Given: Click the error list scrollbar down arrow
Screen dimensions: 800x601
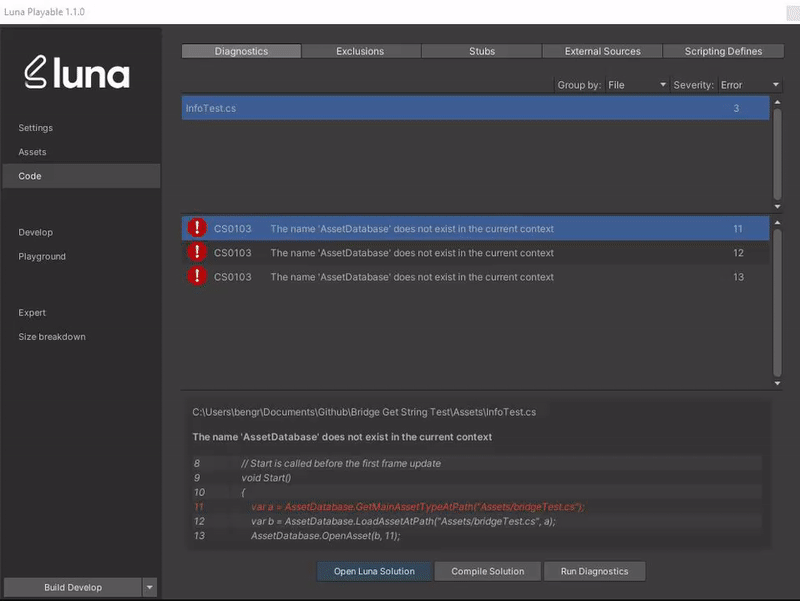Looking at the screenshot, I should click(777, 383).
